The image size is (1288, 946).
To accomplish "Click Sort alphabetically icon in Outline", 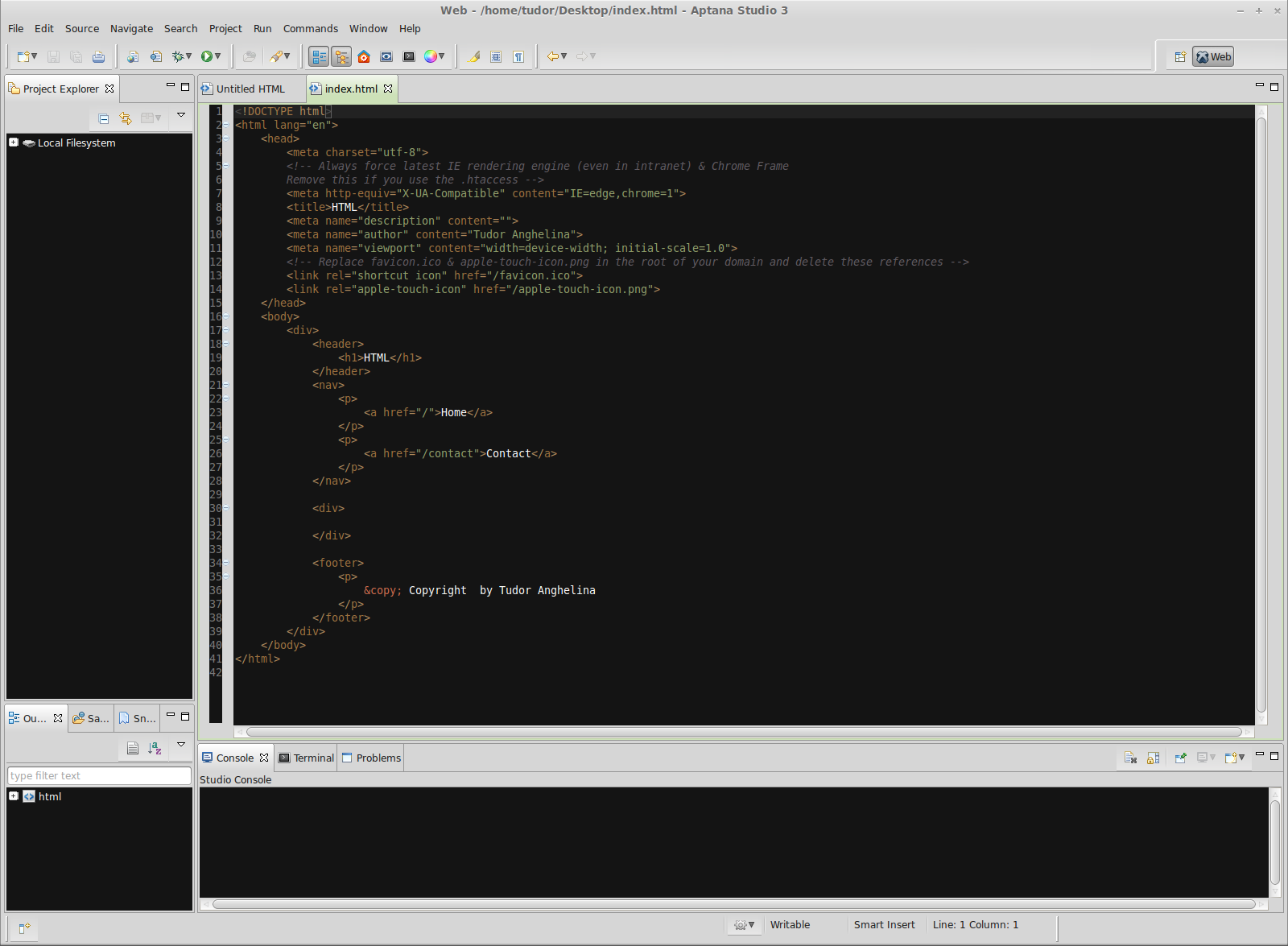I will coord(155,748).
